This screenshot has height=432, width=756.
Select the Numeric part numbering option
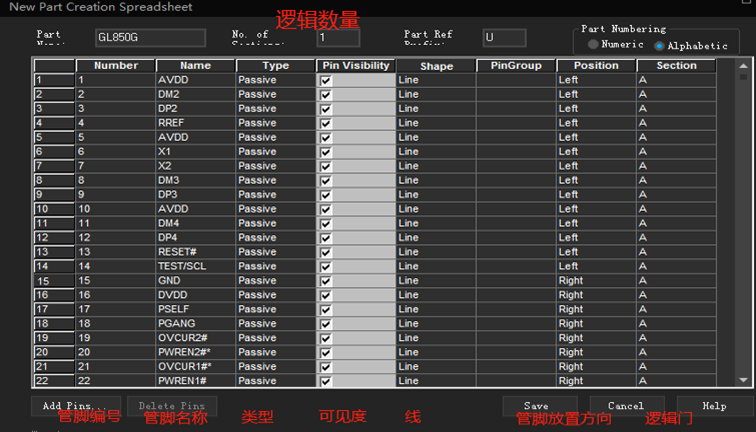594,44
